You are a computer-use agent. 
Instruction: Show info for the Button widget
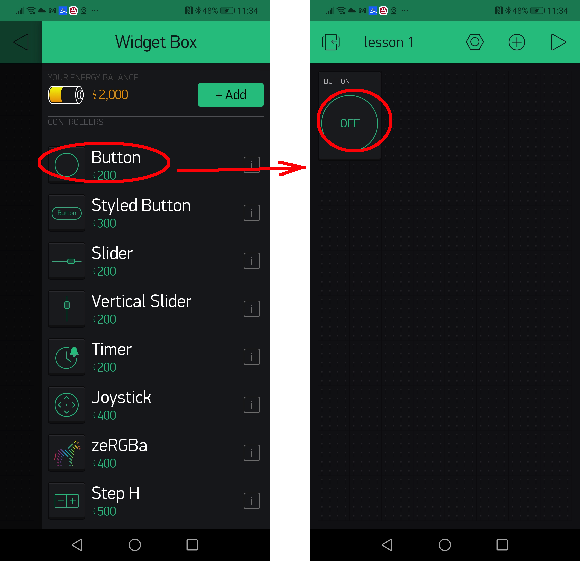coord(252,165)
